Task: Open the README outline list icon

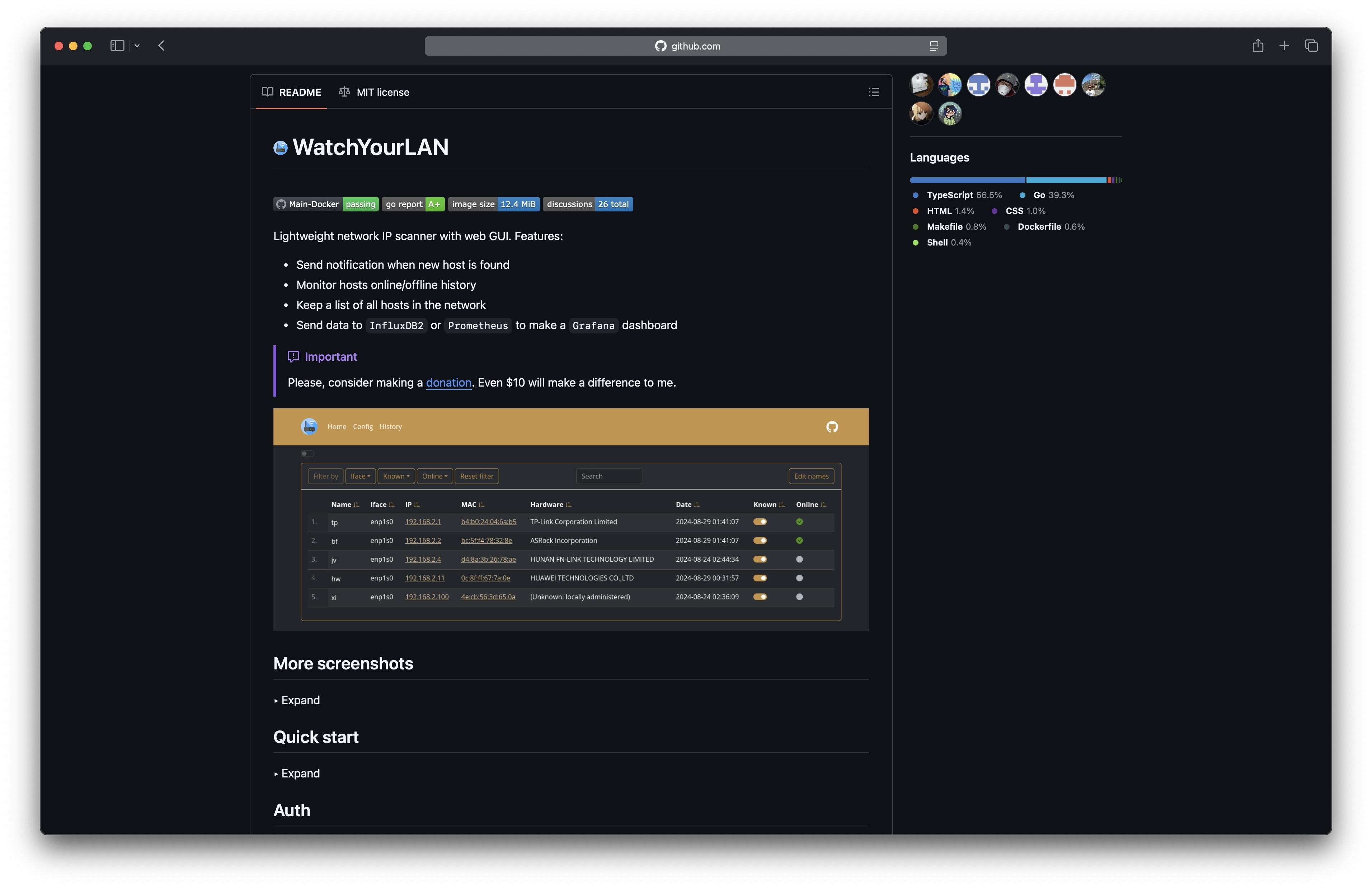Action: pos(874,92)
